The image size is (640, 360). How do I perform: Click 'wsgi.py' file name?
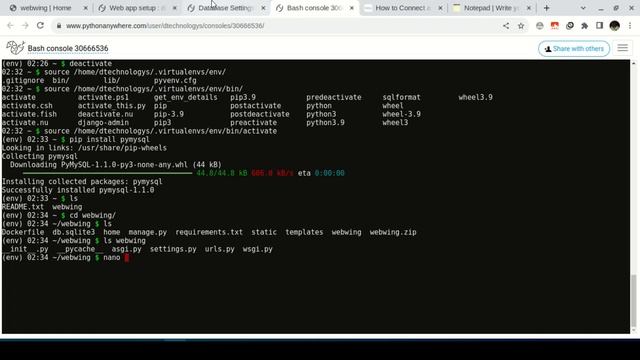pyautogui.click(x=258, y=249)
